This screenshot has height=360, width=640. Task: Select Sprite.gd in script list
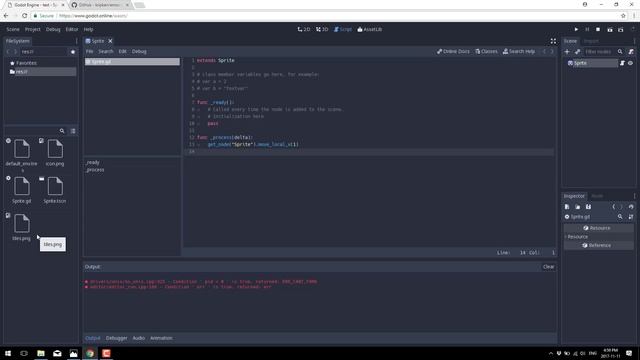coord(132,62)
